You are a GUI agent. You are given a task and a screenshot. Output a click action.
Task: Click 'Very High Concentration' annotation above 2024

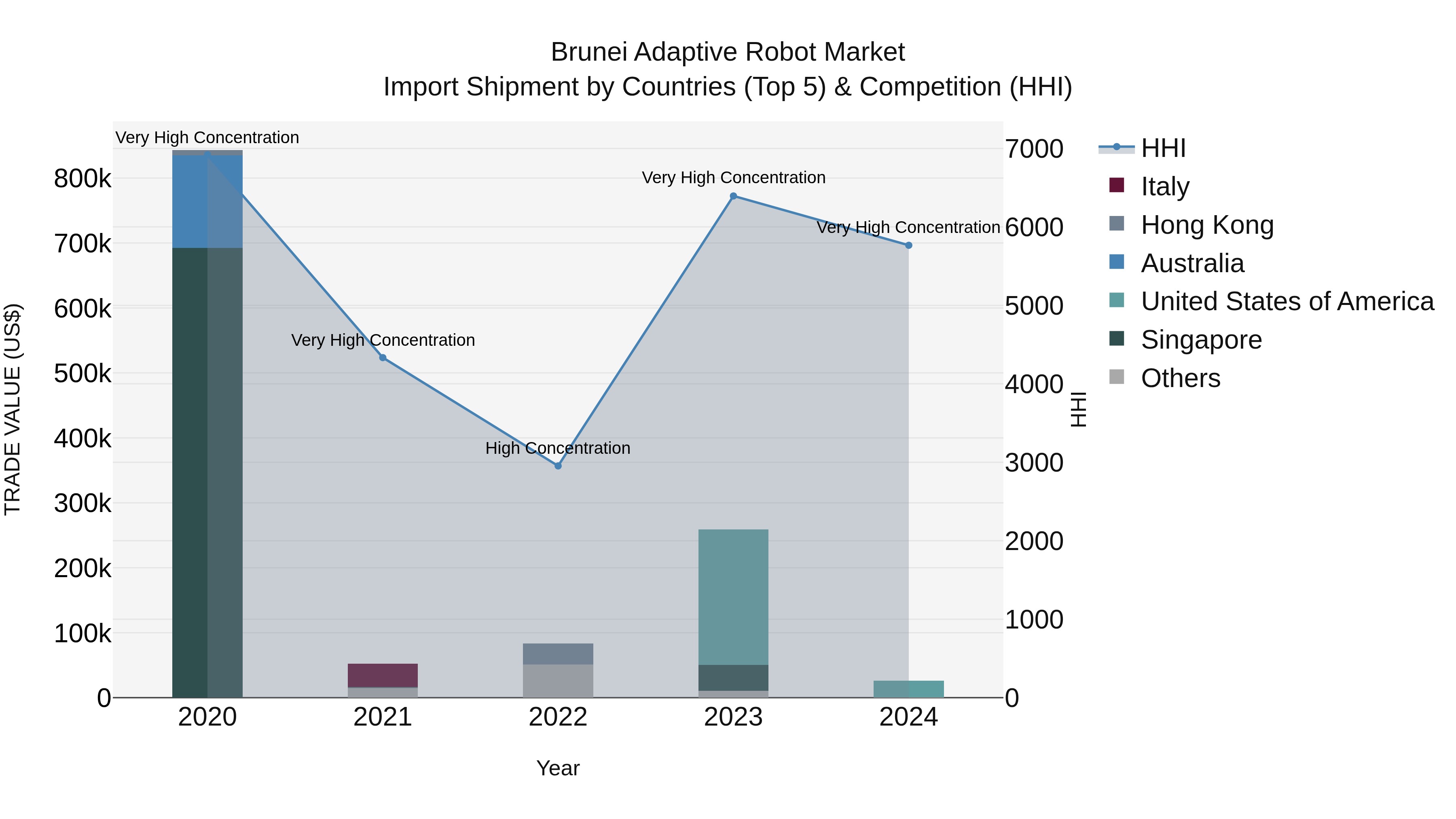909,227
